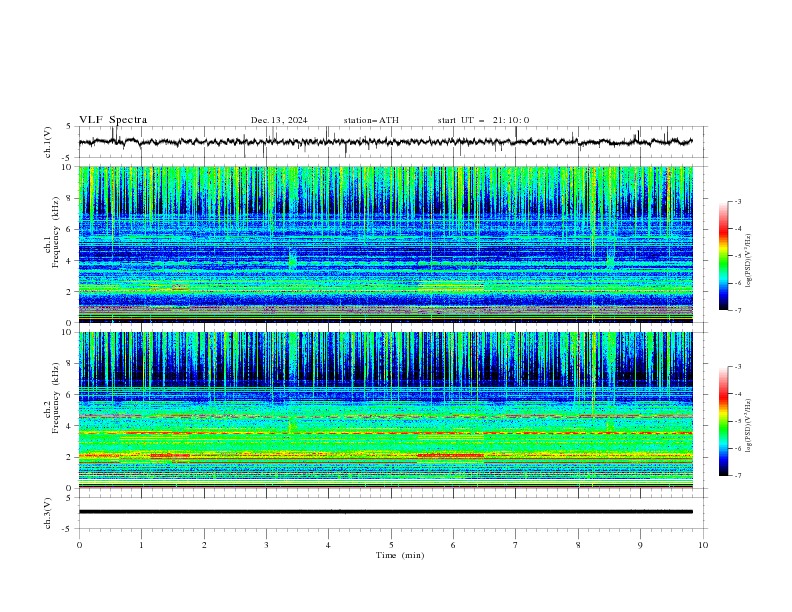
Task: Click the time axis tick label '3'
Action: 266,545
